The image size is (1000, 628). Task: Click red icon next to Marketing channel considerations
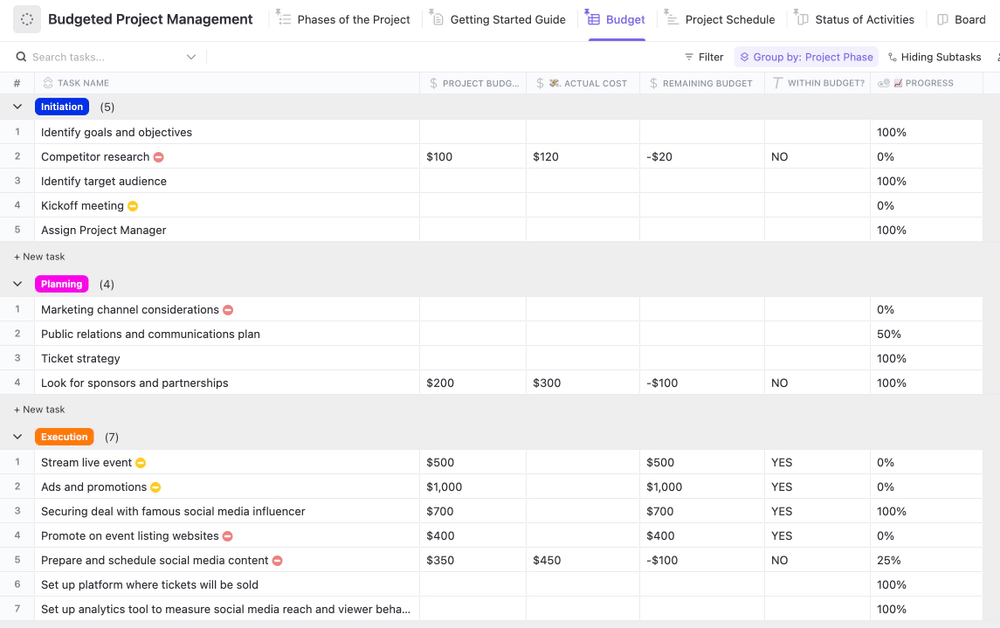tap(228, 310)
